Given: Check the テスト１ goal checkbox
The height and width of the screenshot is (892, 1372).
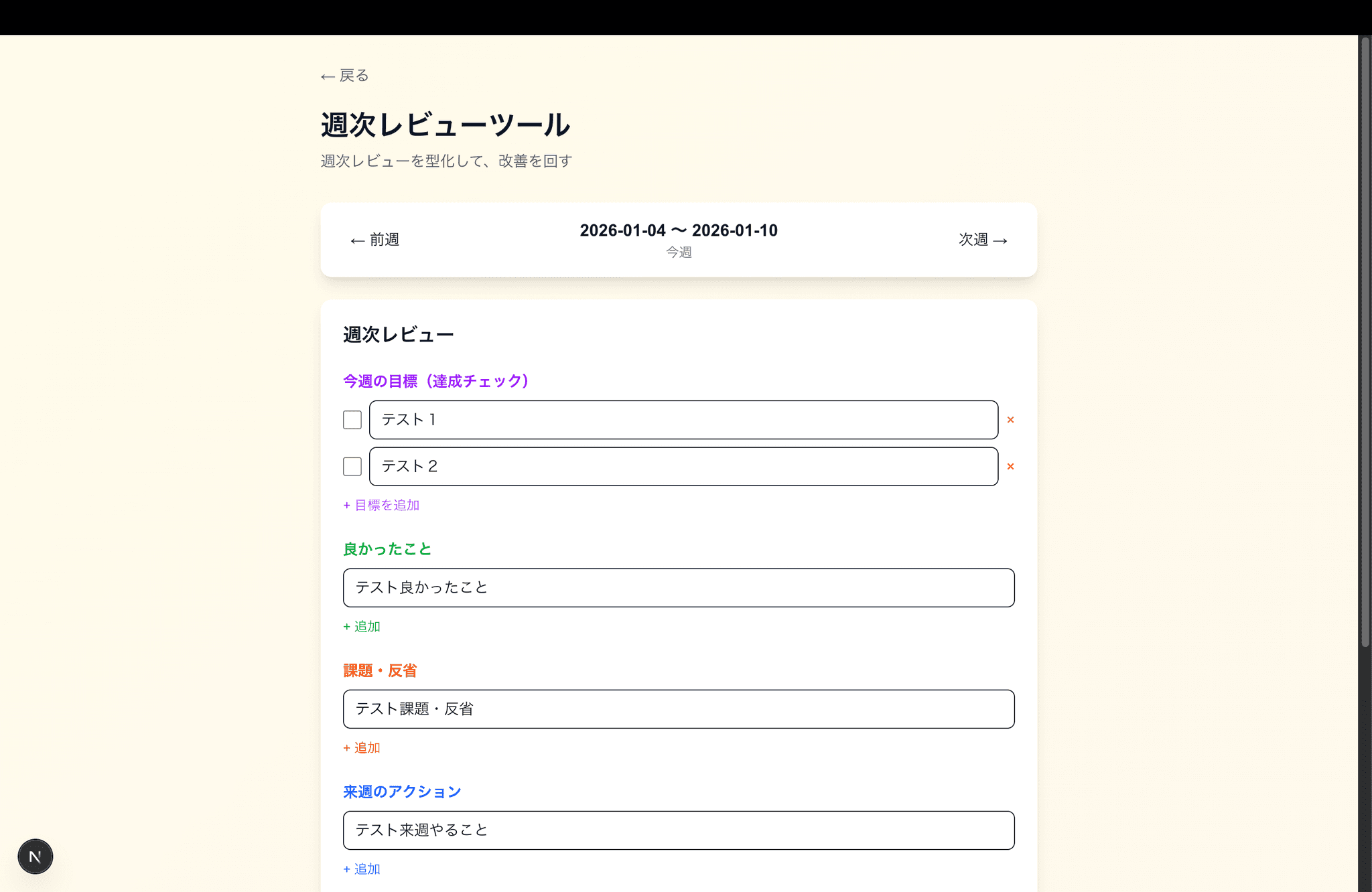Looking at the screenshot, I should [352, 420].
